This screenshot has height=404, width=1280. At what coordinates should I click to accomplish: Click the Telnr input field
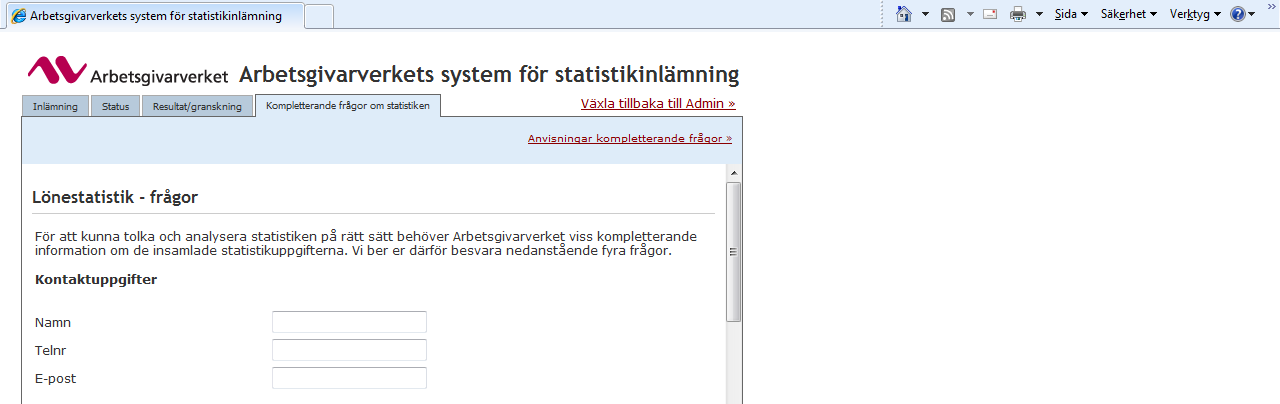coord(349,350)
